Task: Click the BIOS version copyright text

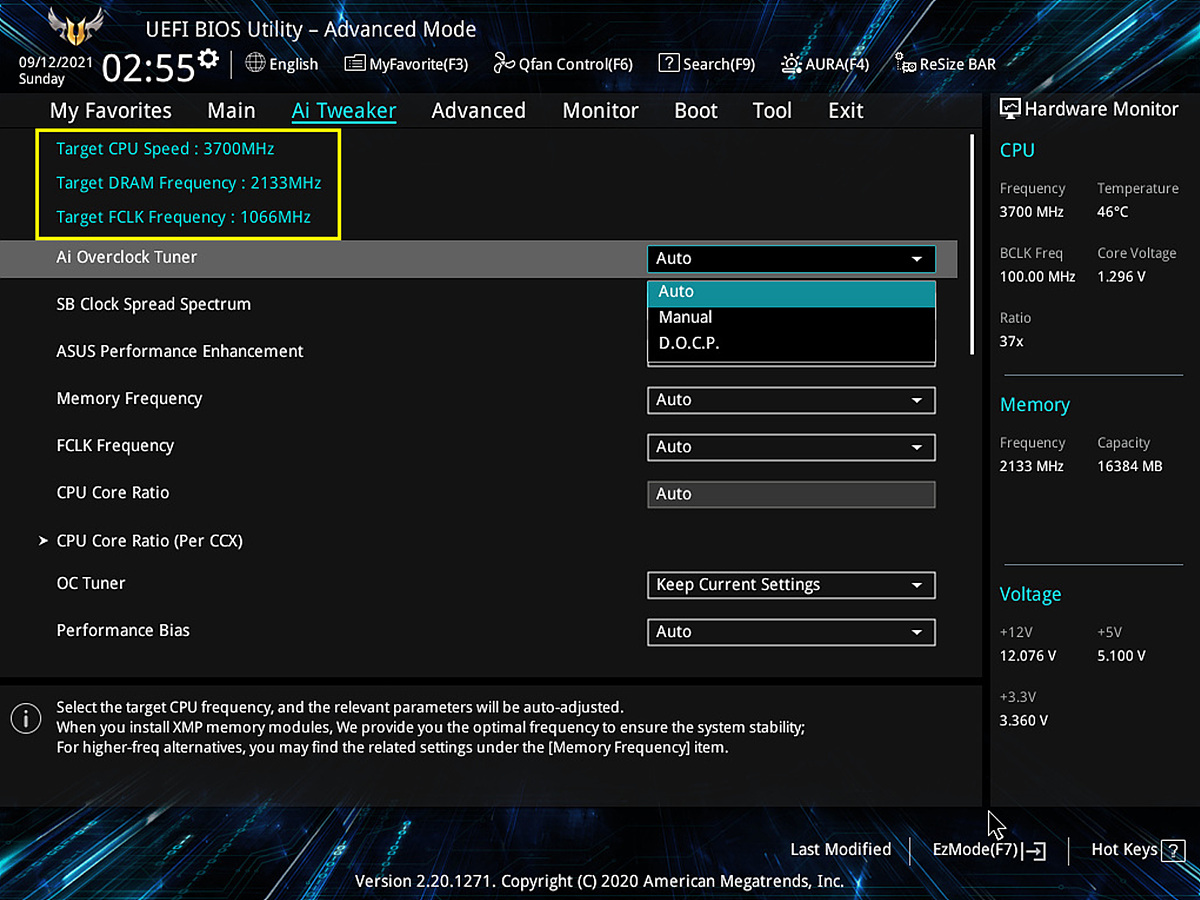Action: point(600,881)
